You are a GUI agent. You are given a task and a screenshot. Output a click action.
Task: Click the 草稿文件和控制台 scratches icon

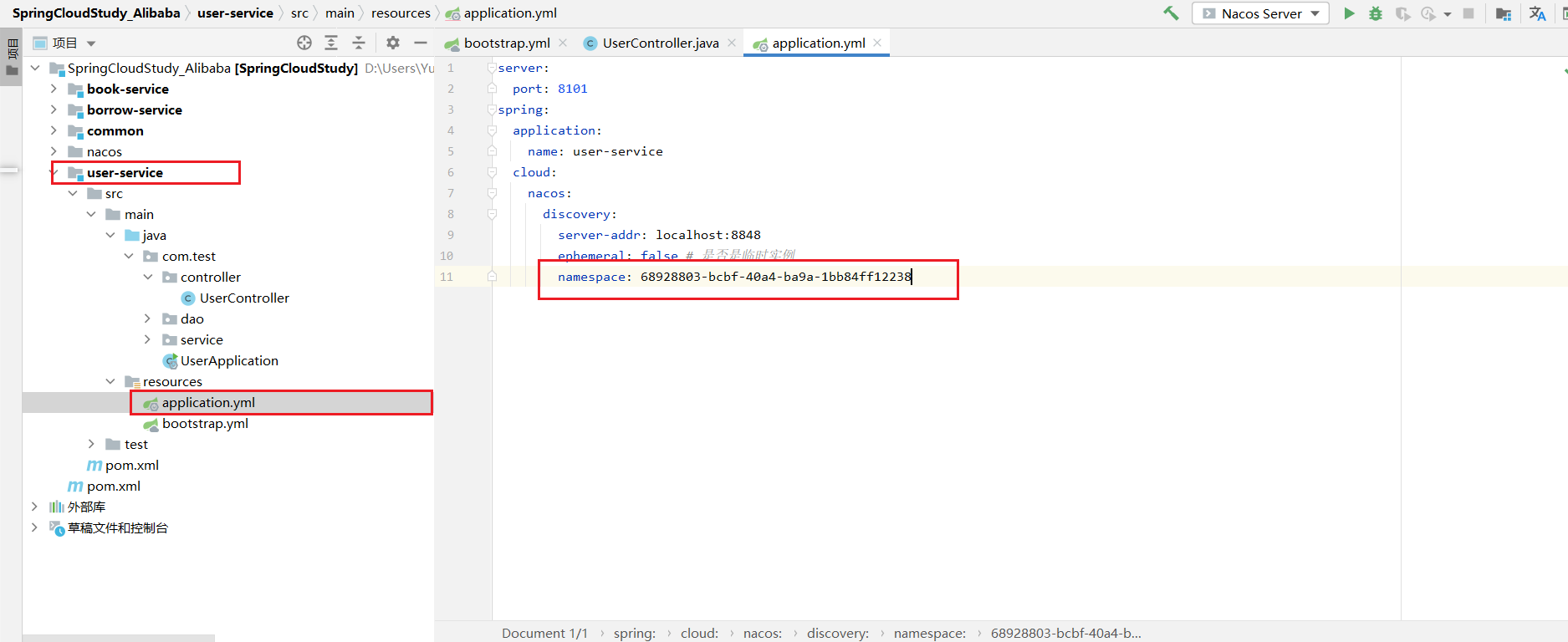point(57,528)
